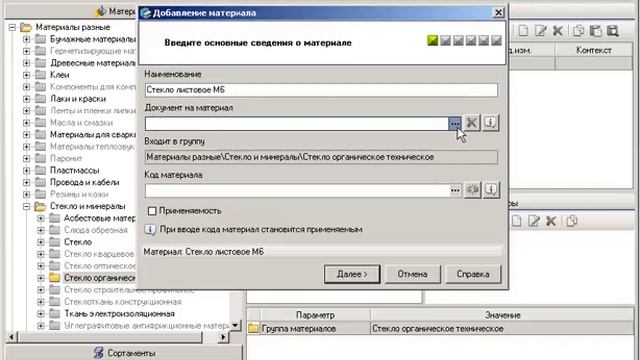The width and height of the screenshot is (640, 360).
Task: Click the Далее > button
Action: (352, 274)
